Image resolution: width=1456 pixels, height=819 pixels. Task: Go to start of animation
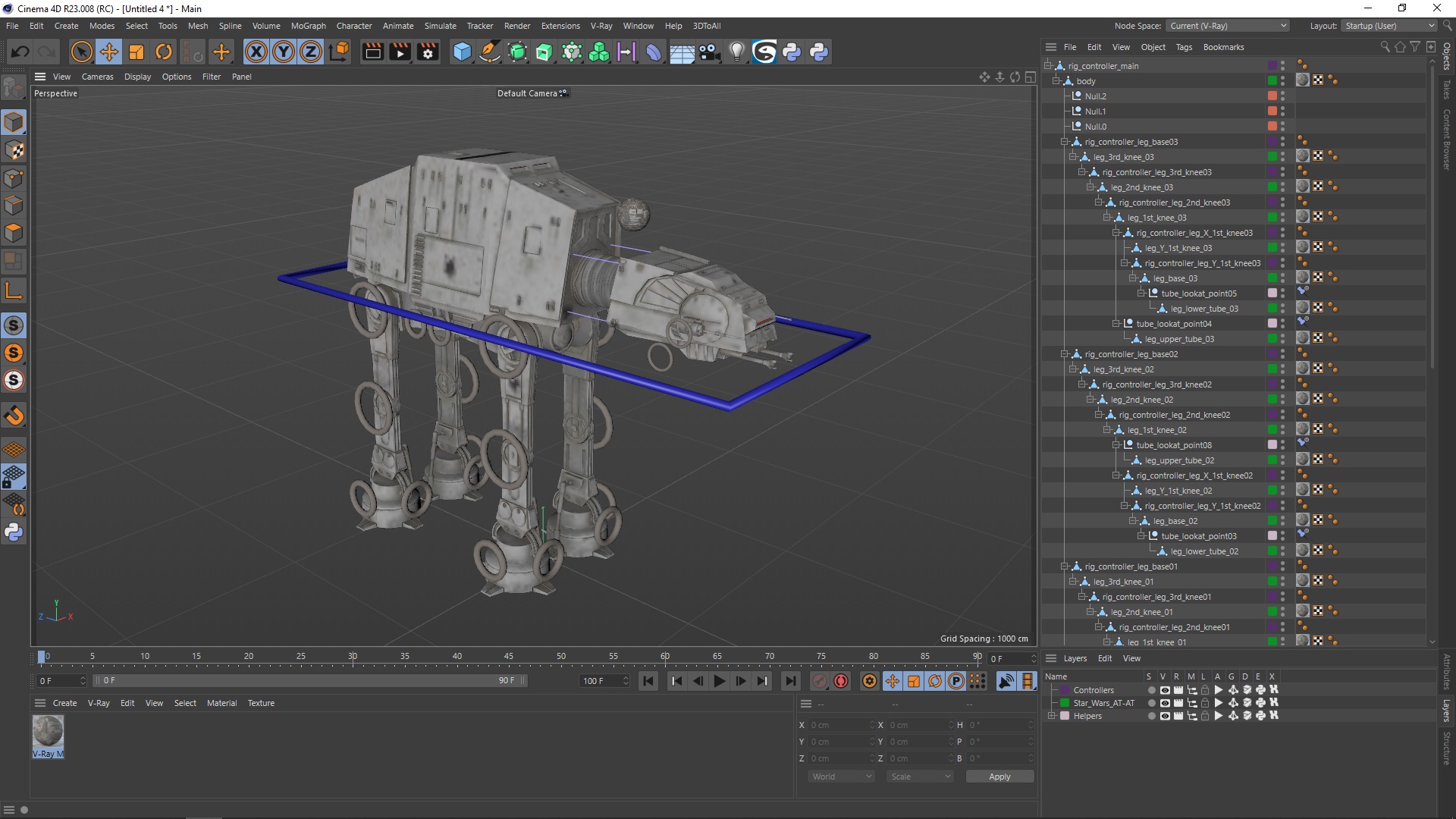(648, 681)
